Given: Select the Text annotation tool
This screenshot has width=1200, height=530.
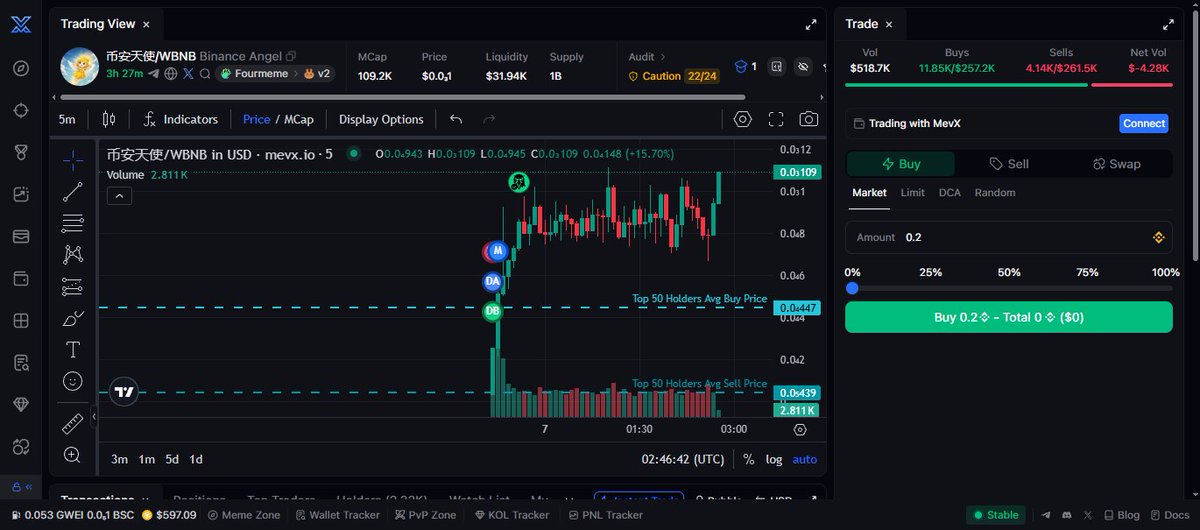Looking at the screenshot, I should pyautogui.click(x=72, y=350).
